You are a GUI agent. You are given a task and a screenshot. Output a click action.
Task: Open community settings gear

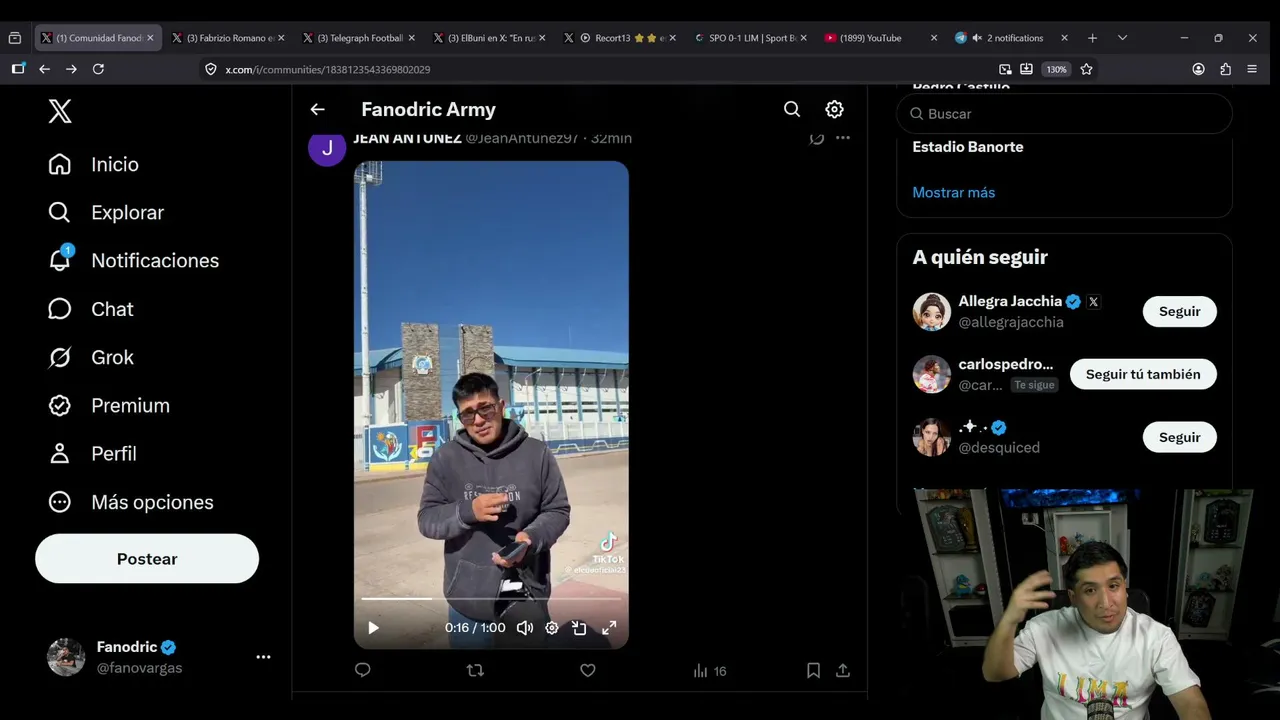pyautogui.click(x=834, y=109)
